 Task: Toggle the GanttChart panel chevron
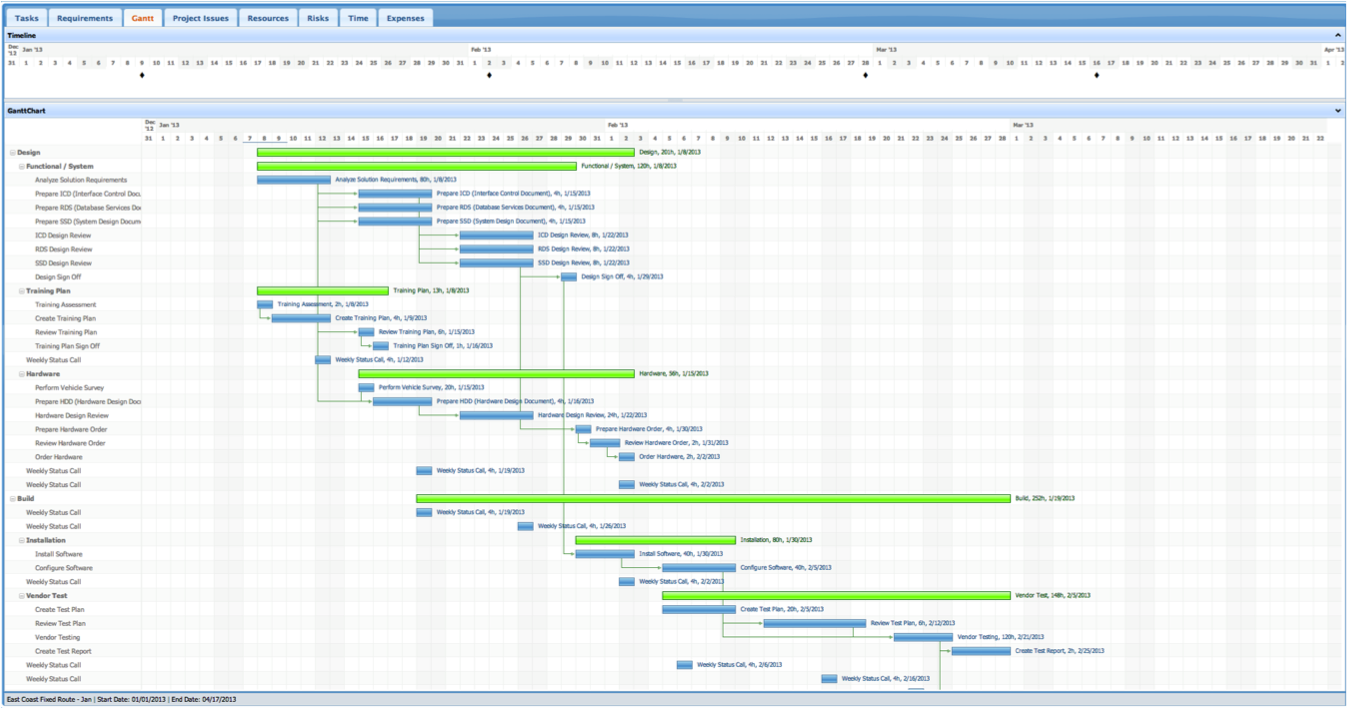click(1338, 111)
